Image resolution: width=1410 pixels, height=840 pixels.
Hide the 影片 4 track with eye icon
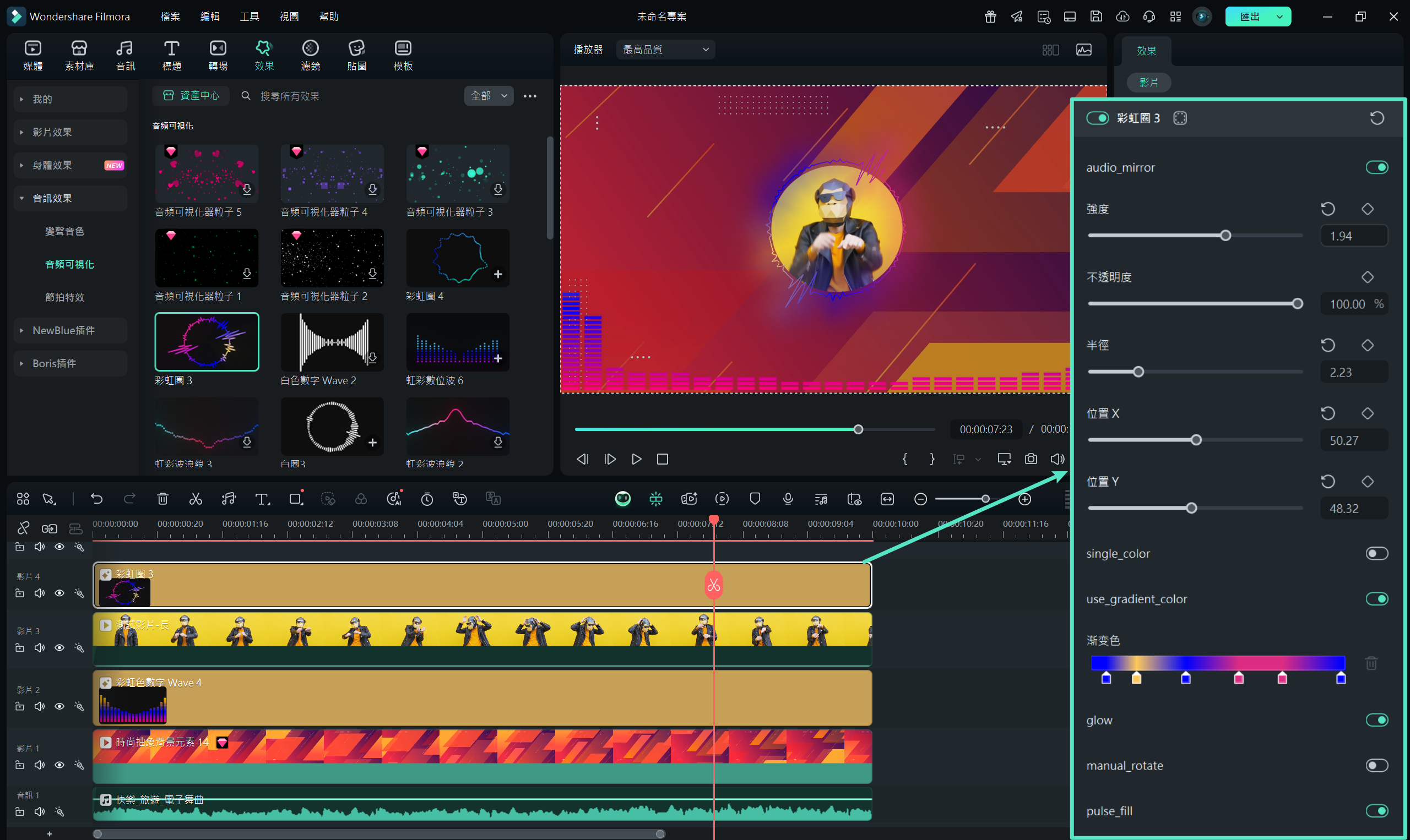[59, 593]
